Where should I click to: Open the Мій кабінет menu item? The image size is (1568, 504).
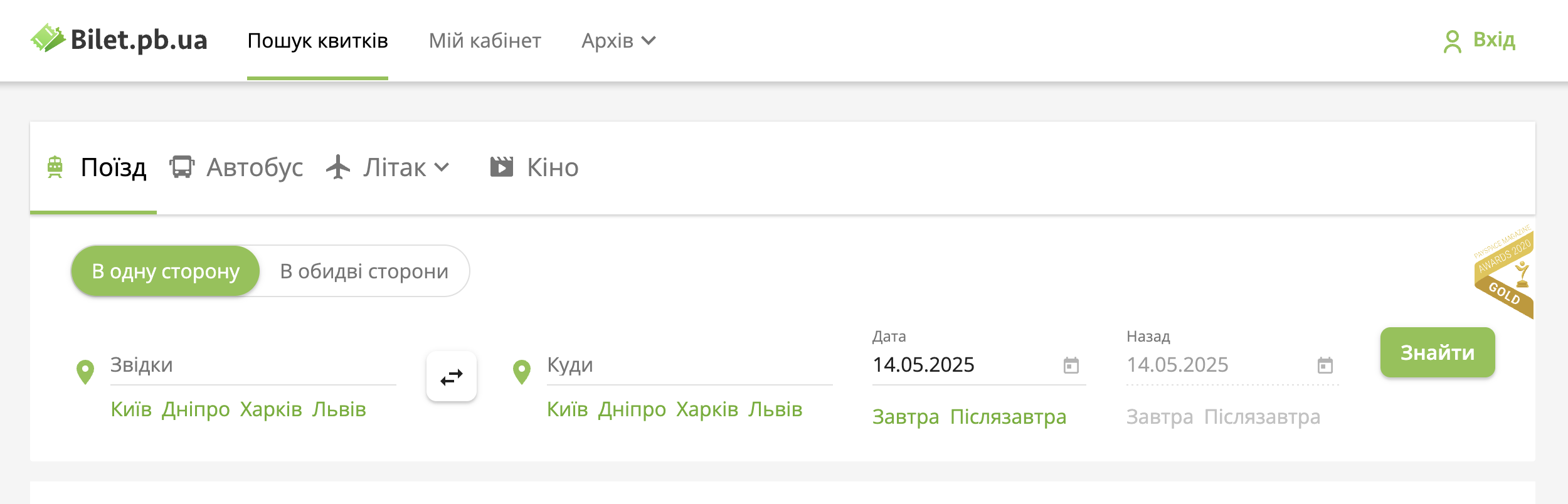click(x=485, y=41)
